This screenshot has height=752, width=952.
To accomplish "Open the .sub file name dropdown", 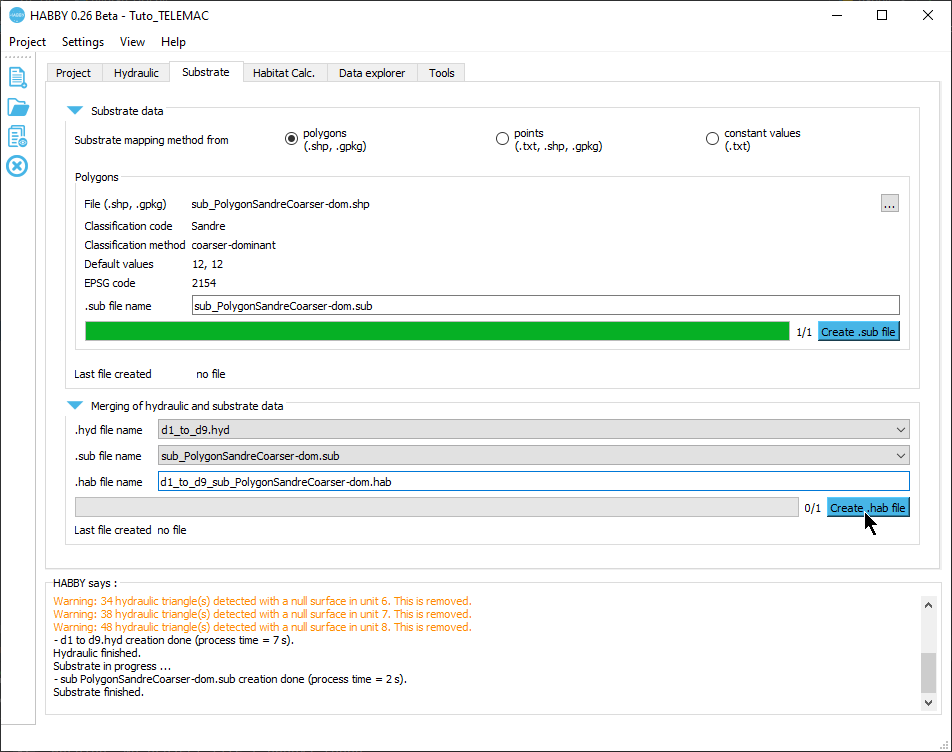I will click(533, 456).
